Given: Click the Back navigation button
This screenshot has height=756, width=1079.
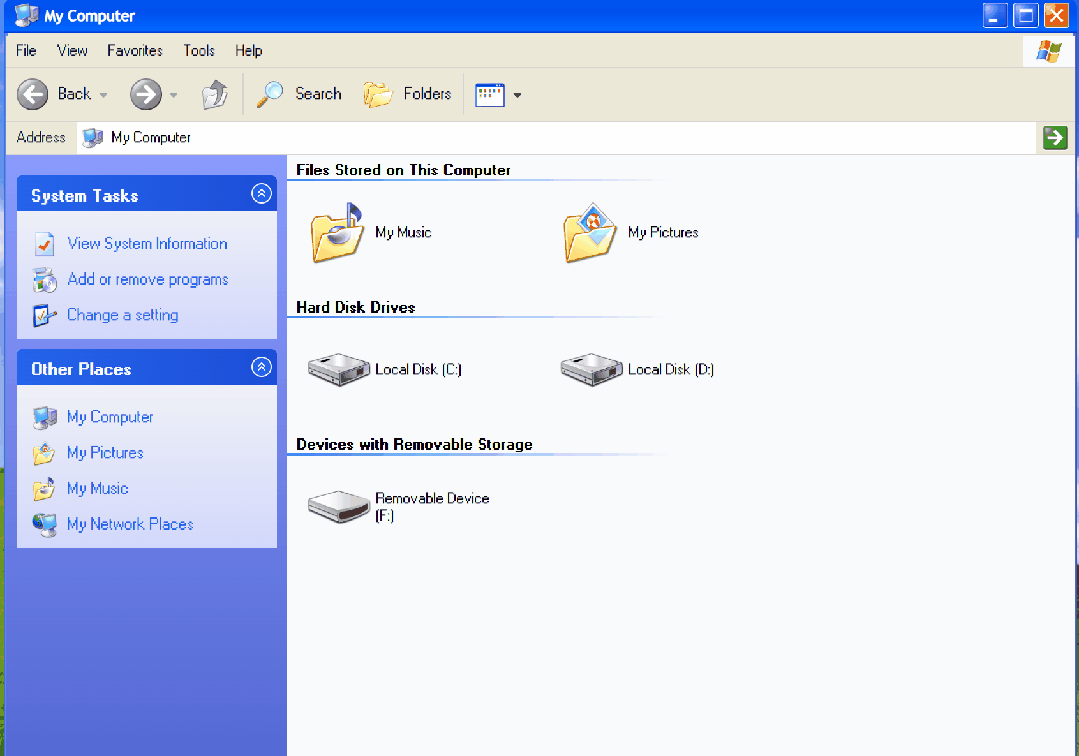Looking at the screenshot, I should coord(33,94).
